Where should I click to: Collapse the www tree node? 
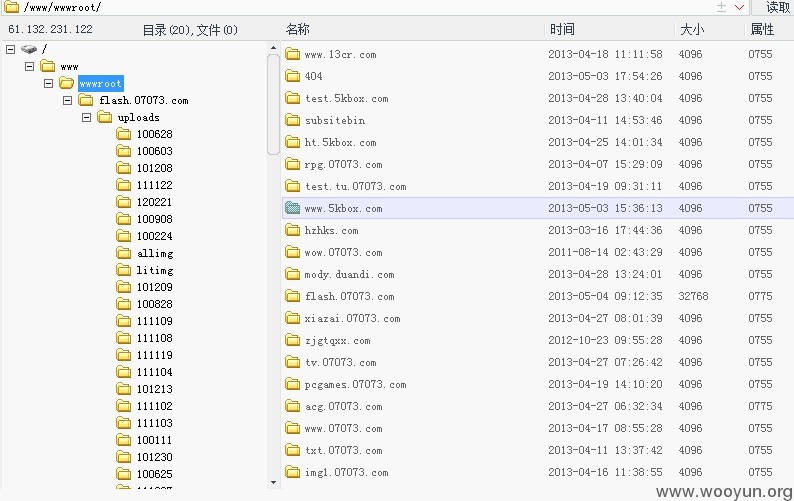pyautogui.click(x=29, y=66)
